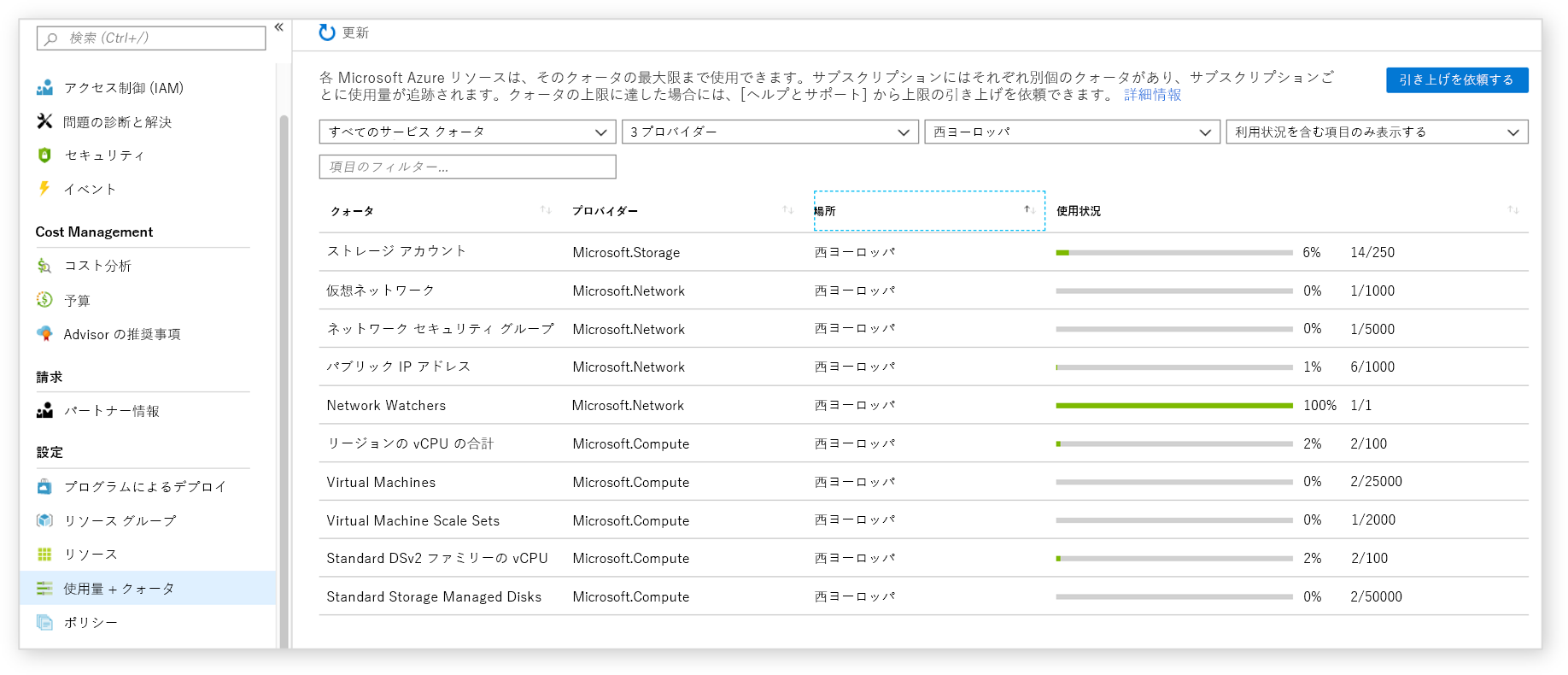Click the クォータ column header
Image resolution: width=1568 pixels, height=675 pixels.
[353, 211]
